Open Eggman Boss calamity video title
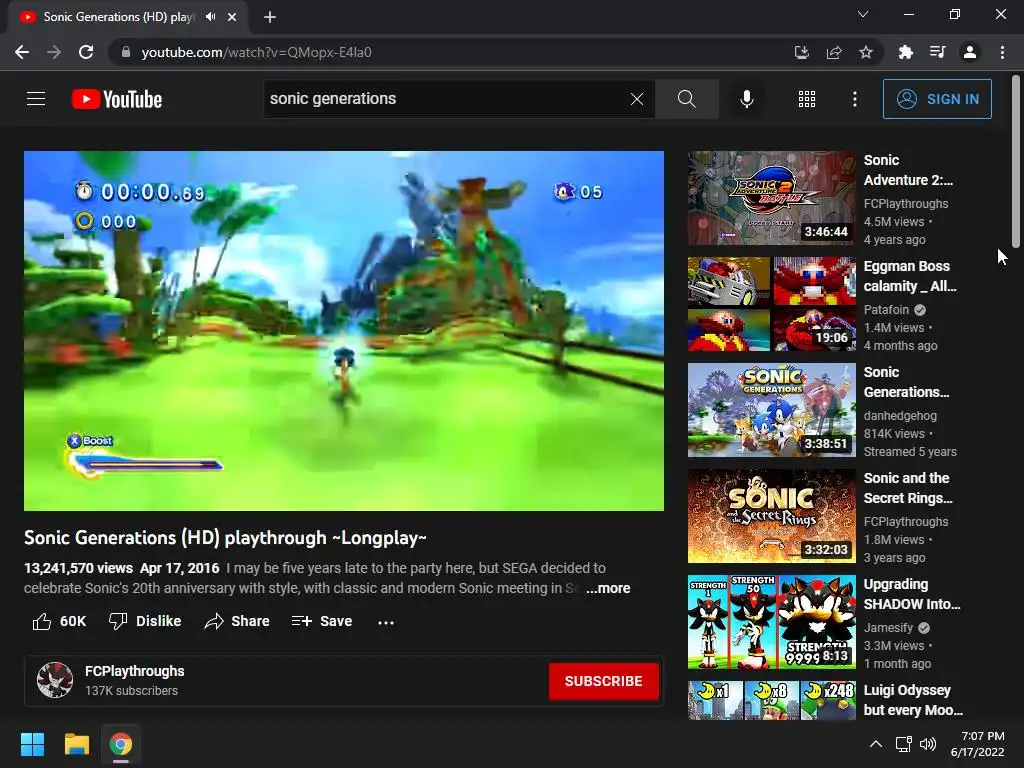 [910, 276]
